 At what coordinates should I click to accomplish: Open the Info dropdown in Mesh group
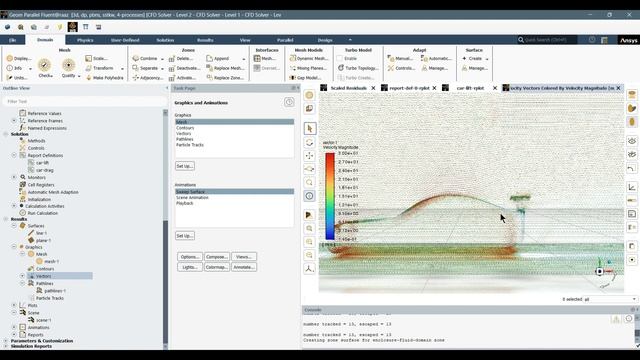pos(30,69)
